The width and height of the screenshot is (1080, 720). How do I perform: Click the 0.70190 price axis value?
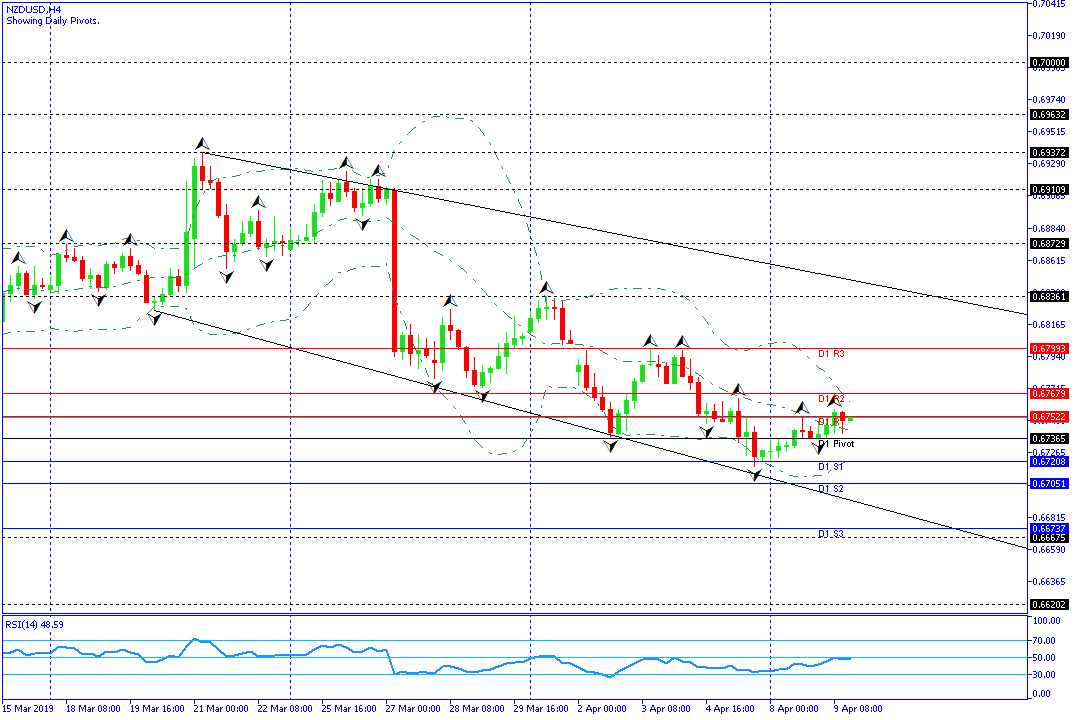[1049, 36]
